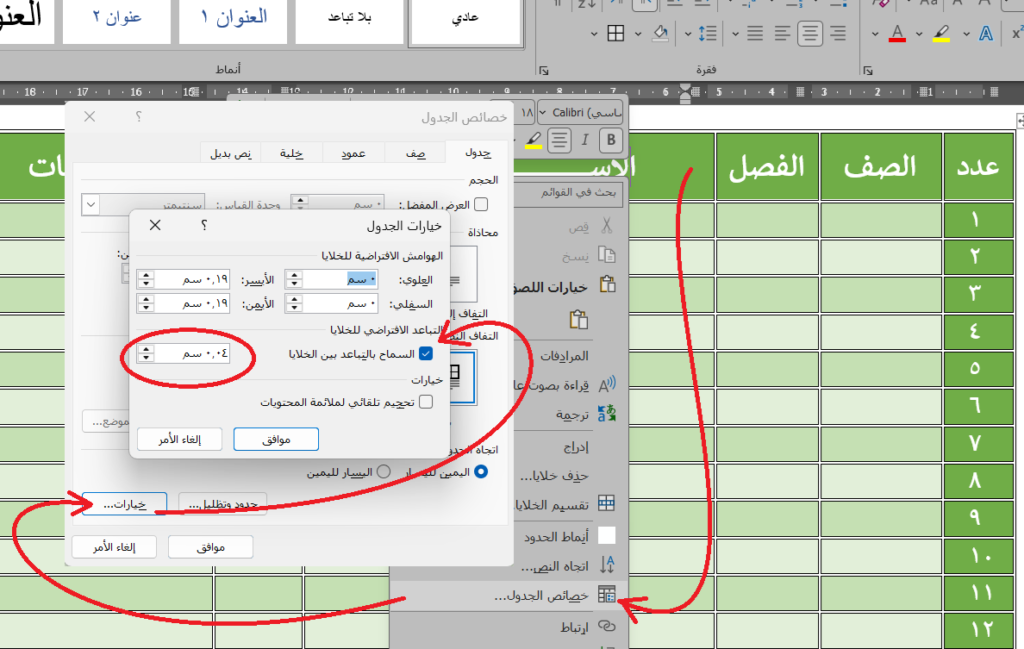Click the font color red A icon
1024x649 pixels.
896,33
